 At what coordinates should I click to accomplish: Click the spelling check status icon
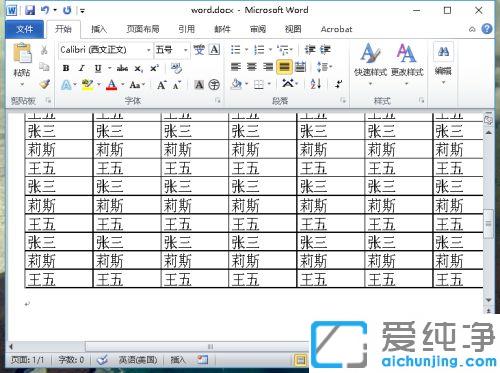pos(102,360)
